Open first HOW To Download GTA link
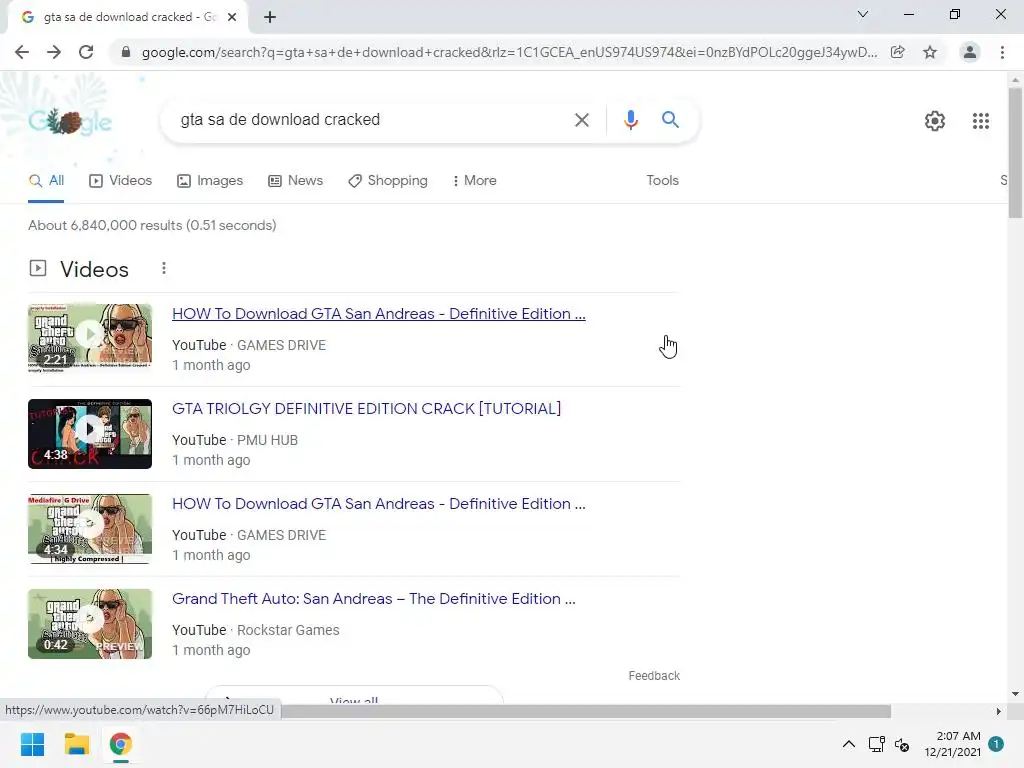Image resolution: width=1024 pixels, height=768 pixels. (x=379, y=313)
